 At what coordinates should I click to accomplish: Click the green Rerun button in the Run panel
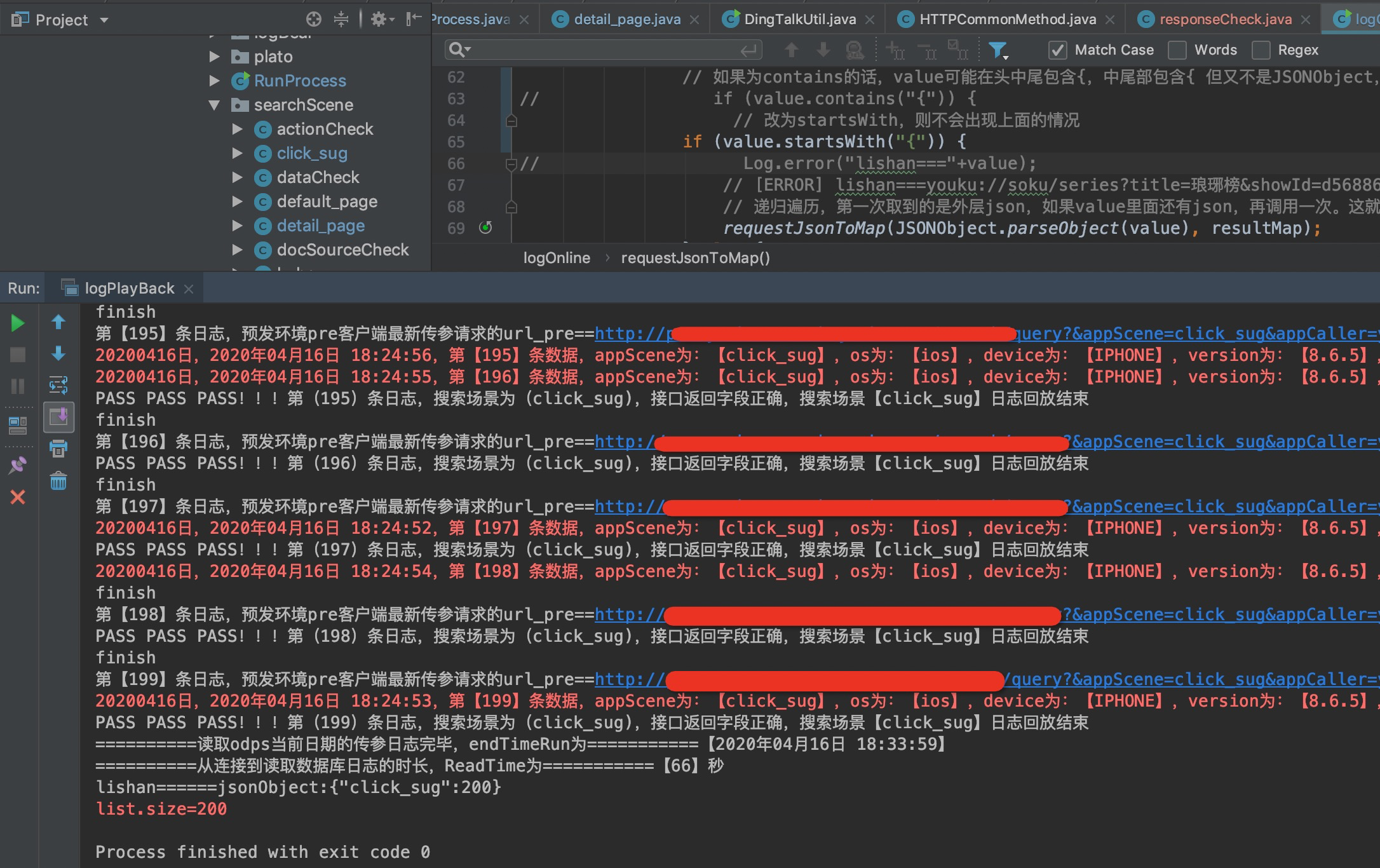(18, 323)
